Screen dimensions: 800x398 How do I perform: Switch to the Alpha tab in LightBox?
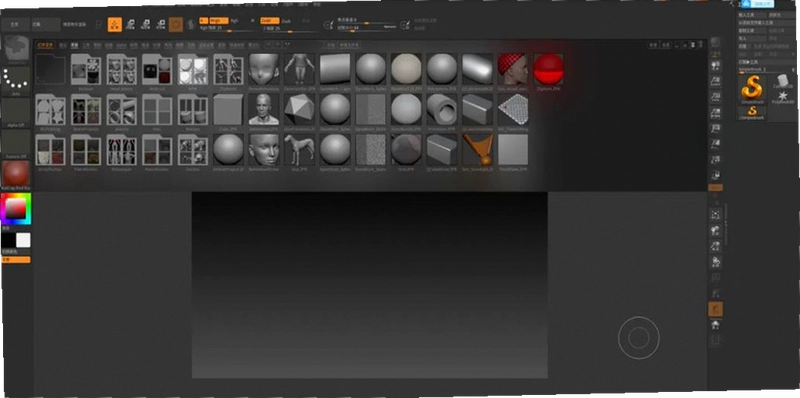click(x=121, y=45)
